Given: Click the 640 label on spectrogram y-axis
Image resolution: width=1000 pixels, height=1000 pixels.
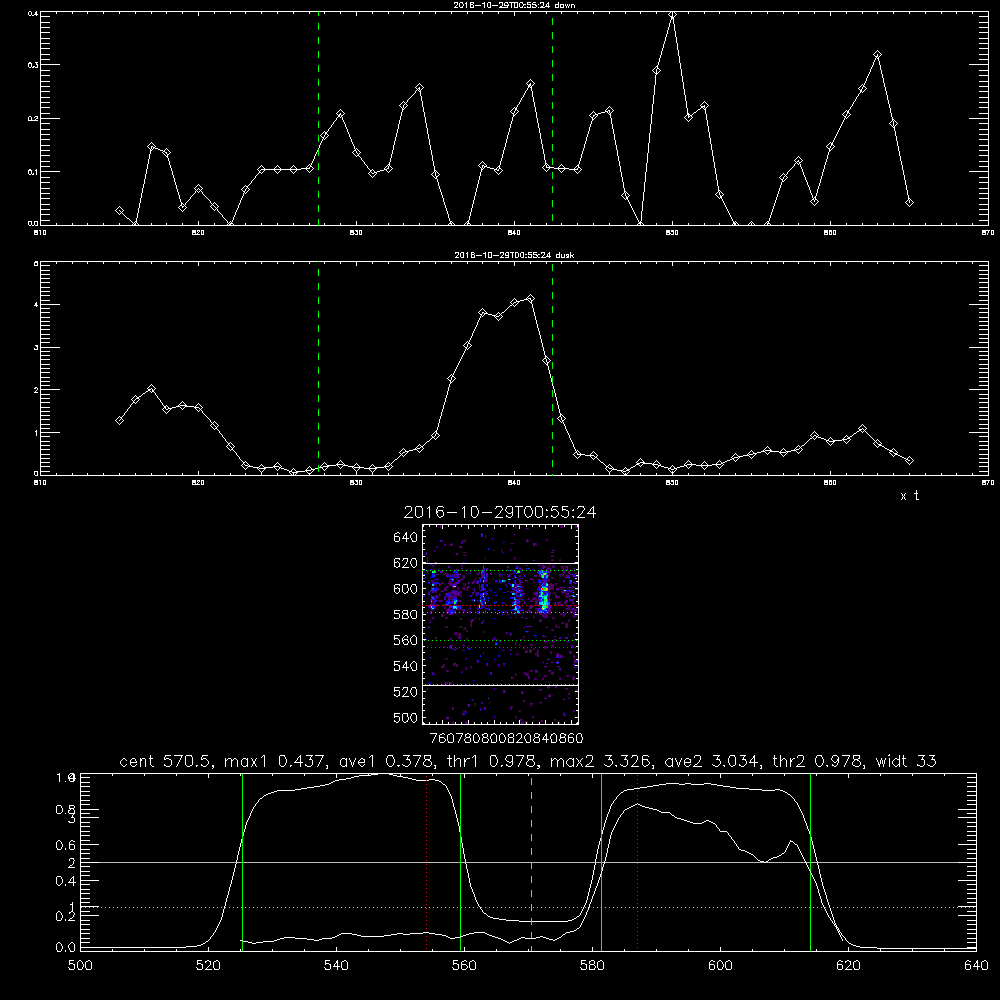Looking at the screenshot, I should pos(405,538).
